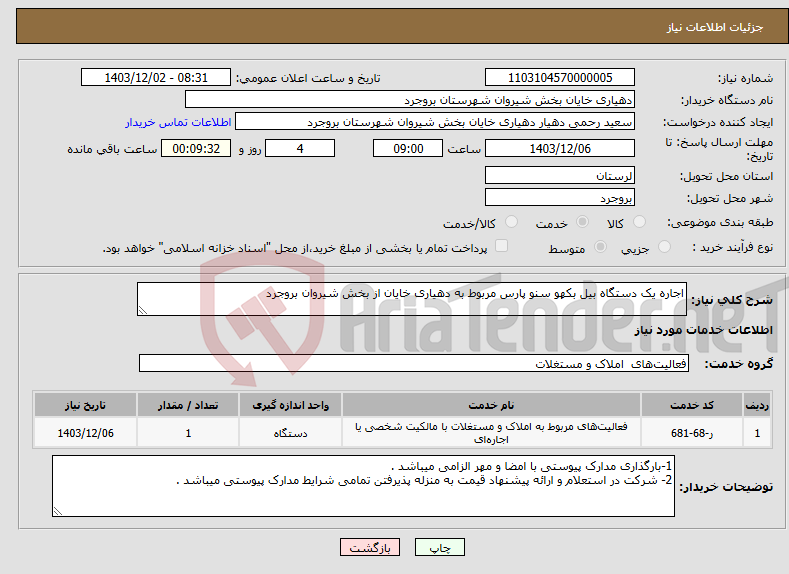Click the service name cell in row 1
Image resolution: width=789 pixels, height=574 pixels.
point(491,433)
